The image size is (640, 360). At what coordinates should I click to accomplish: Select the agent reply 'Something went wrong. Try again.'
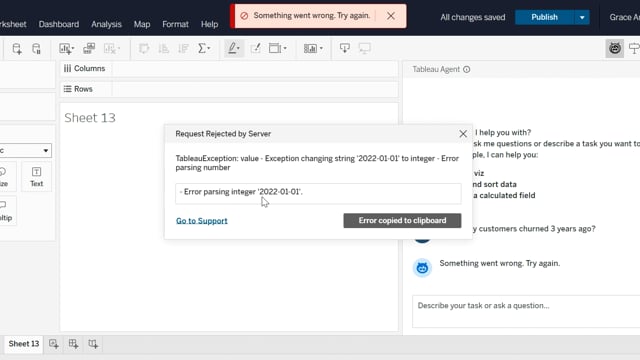tap(500, 263)
